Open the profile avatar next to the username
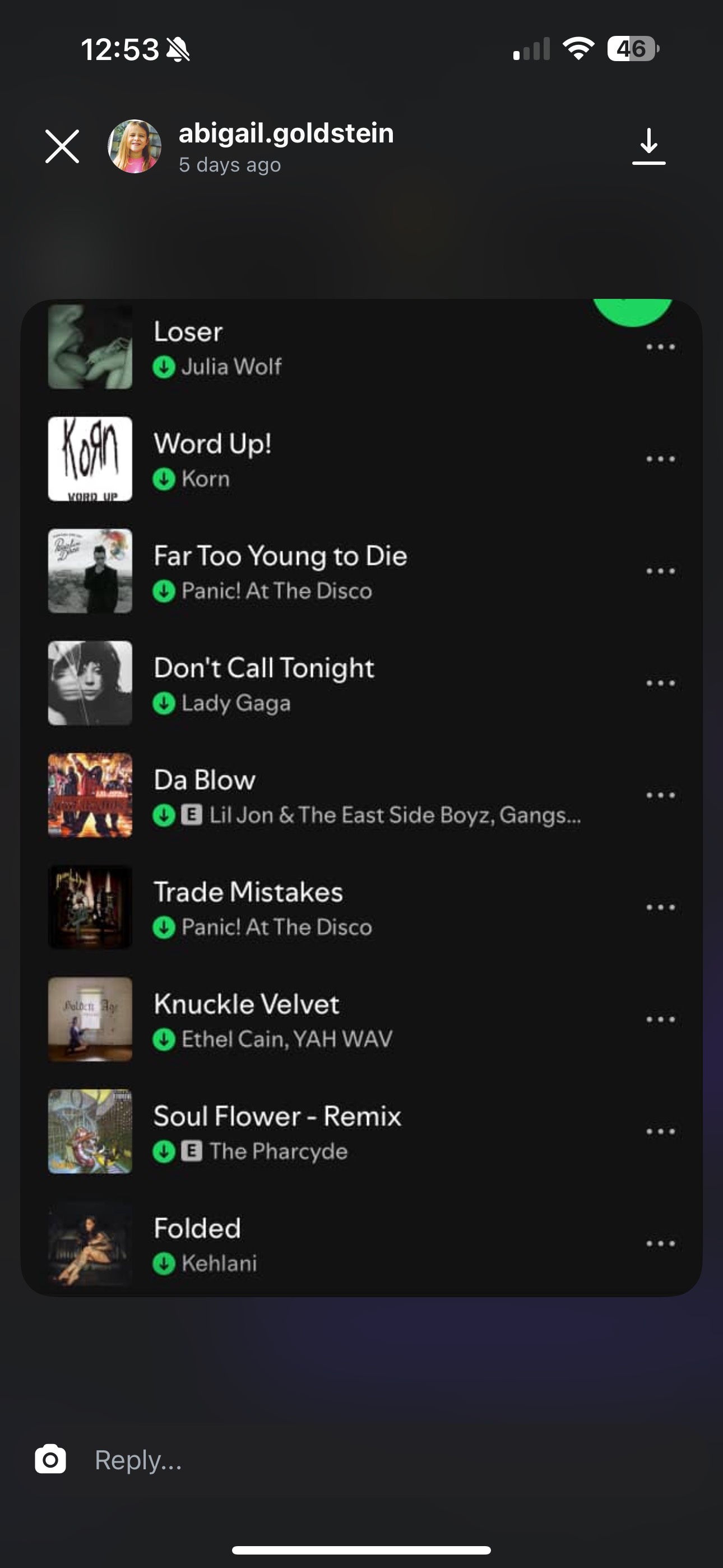This screenshot has height=1568, width=723. coord(135,147)
